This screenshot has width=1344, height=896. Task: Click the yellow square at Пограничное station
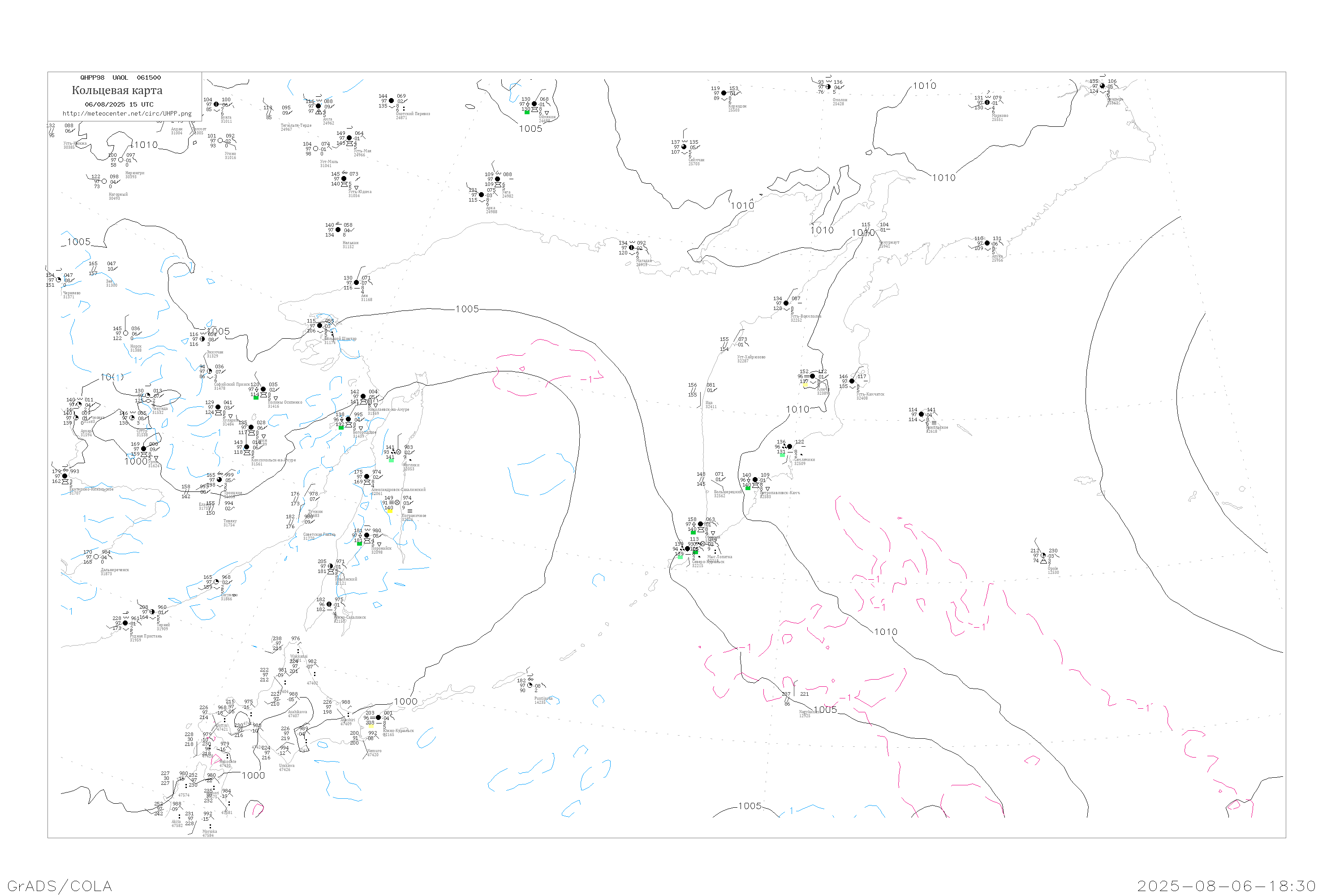point(390,511)
